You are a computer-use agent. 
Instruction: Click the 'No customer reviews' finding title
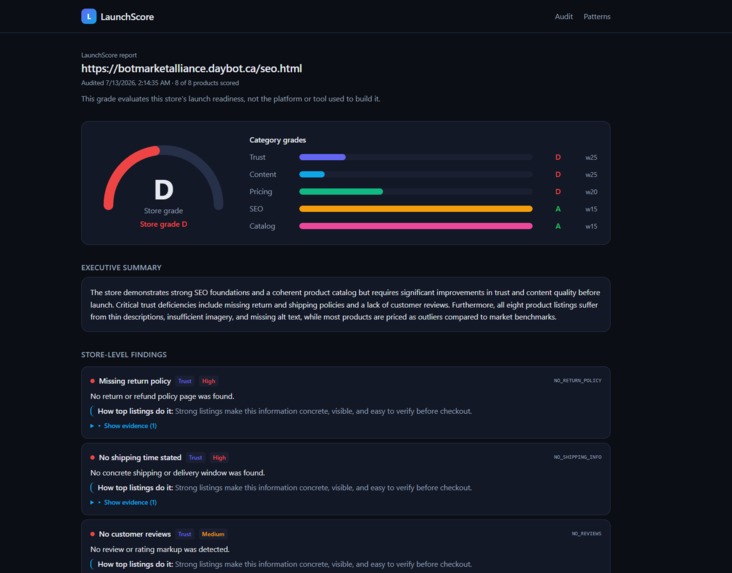[x=135, y=534]
